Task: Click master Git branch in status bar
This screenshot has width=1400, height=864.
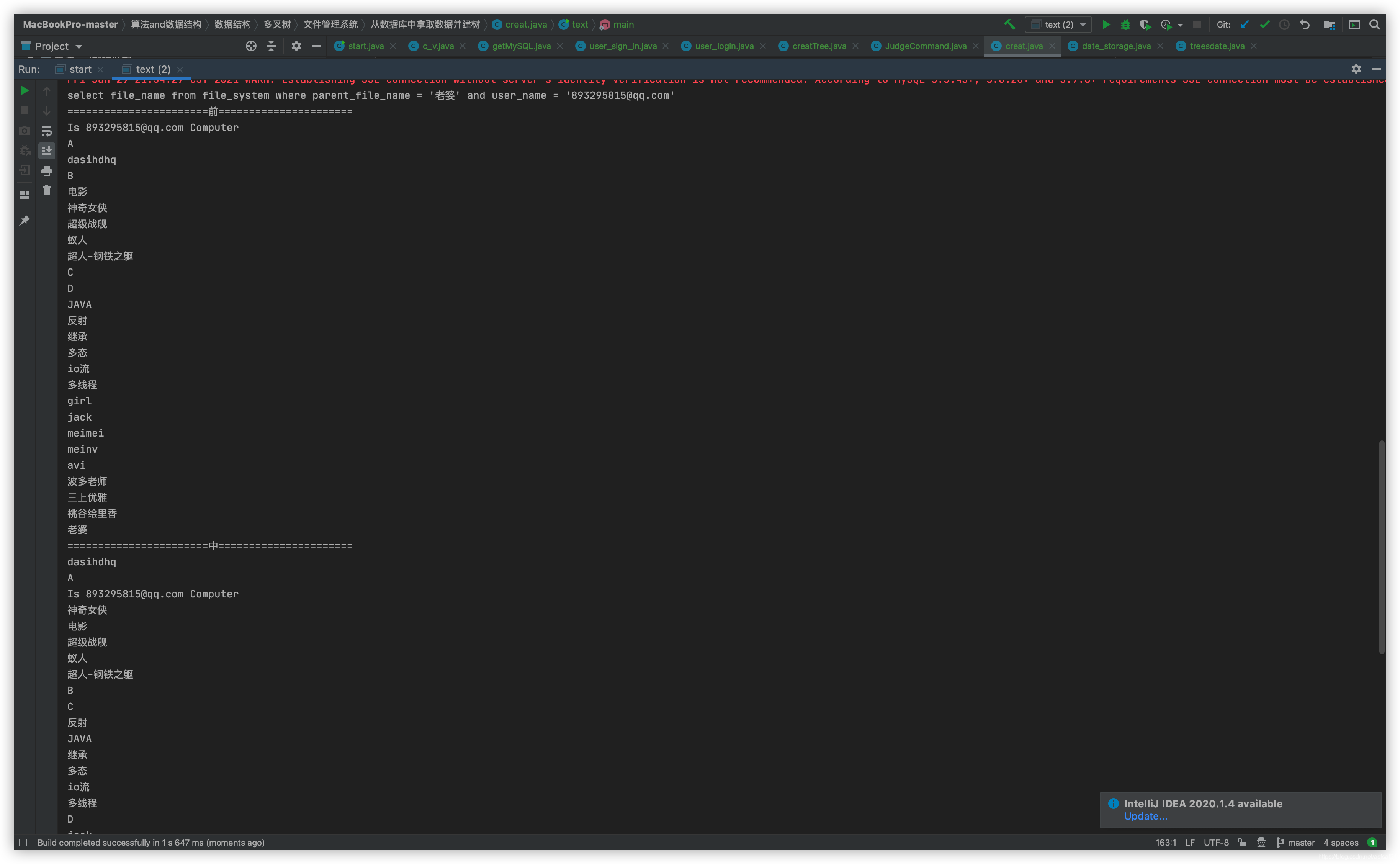Action: 1300,842
